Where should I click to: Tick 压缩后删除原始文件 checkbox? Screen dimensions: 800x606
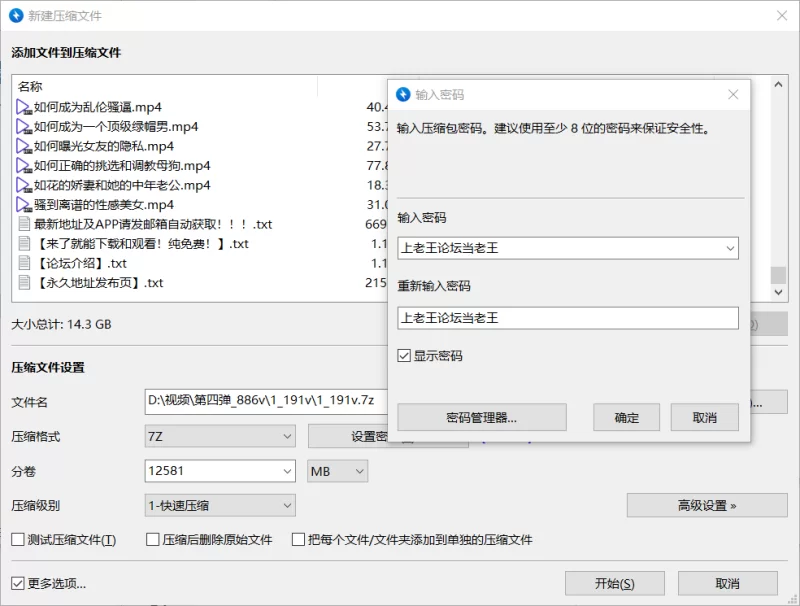pyautogui.click(x=153, y=539)
